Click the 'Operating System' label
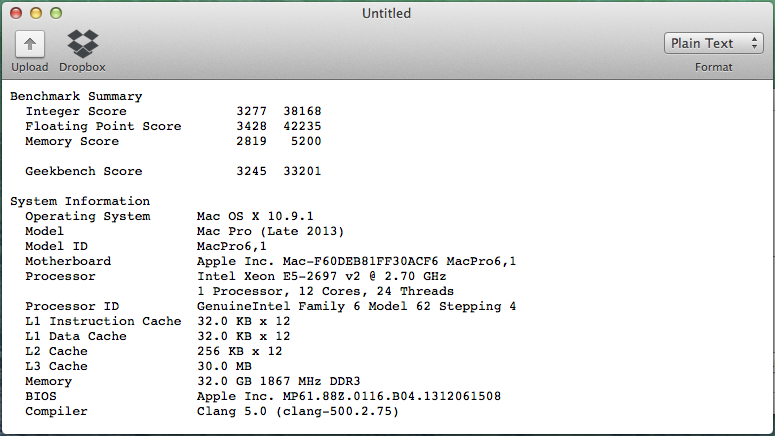The image size is (775, 436). pos(88,216)
